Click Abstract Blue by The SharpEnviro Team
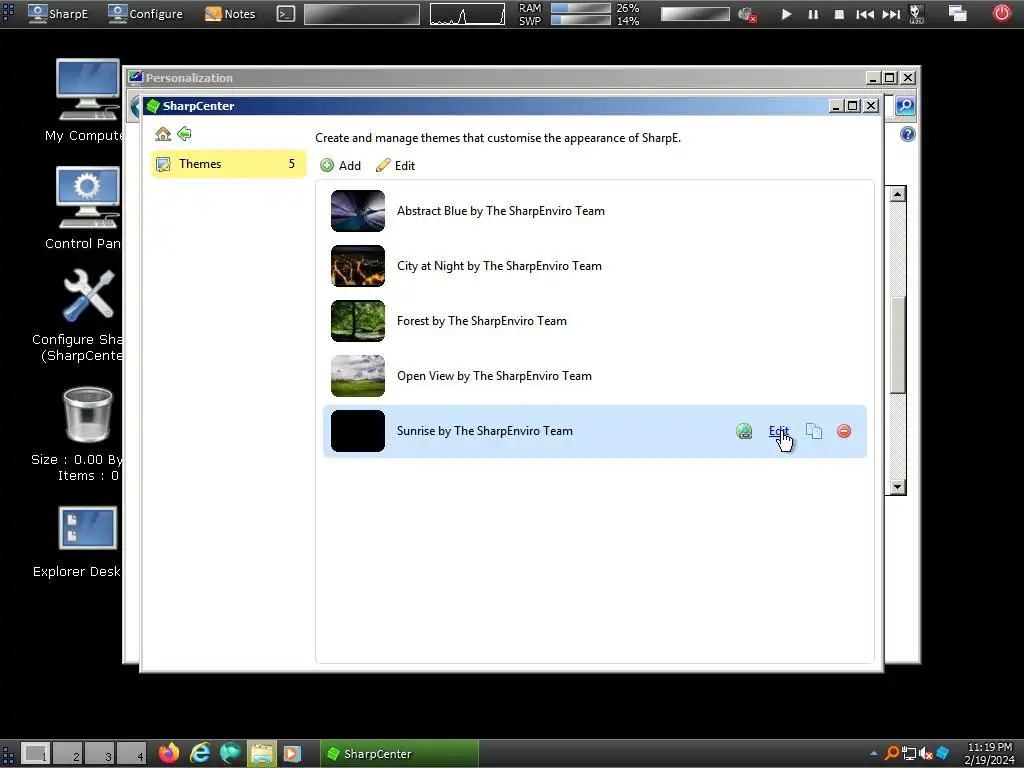1024x768 pixels. (x=501, y=211)
